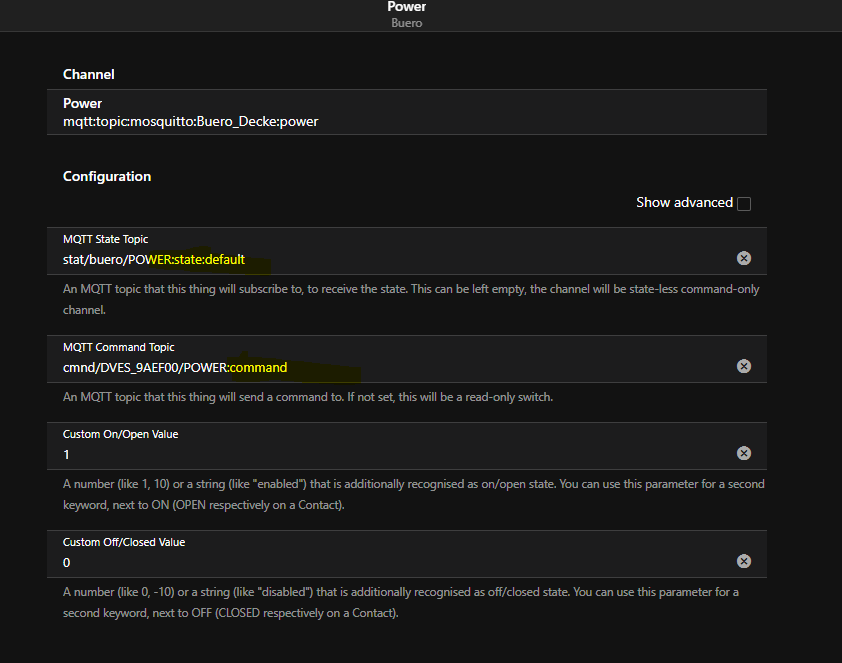
Task: Click the Buero subtitle under Power
Action: point(407,23)
